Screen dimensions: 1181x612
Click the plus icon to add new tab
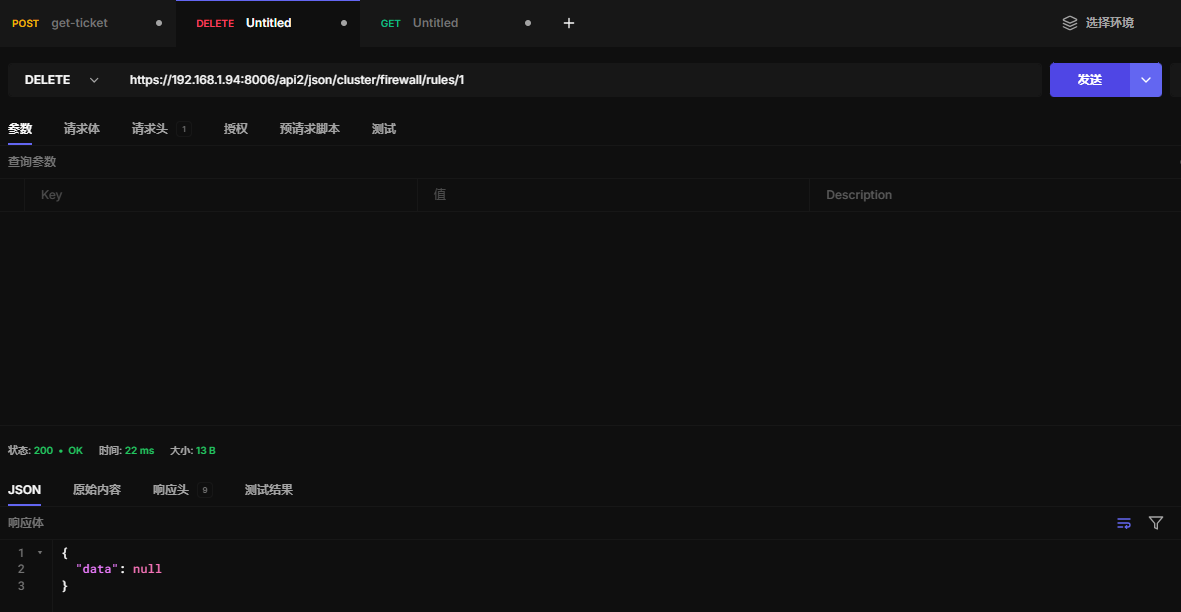click(x=569, y=23)
